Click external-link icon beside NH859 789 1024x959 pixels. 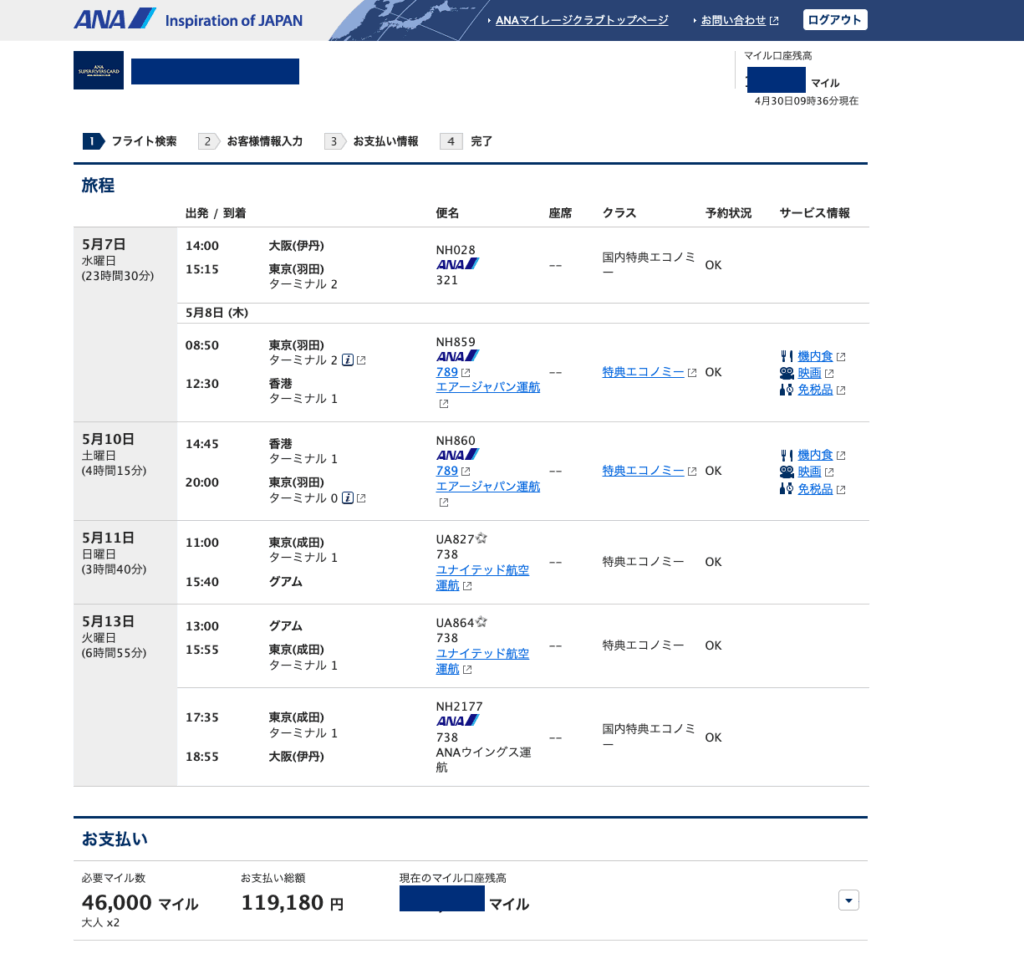[466, 372]
